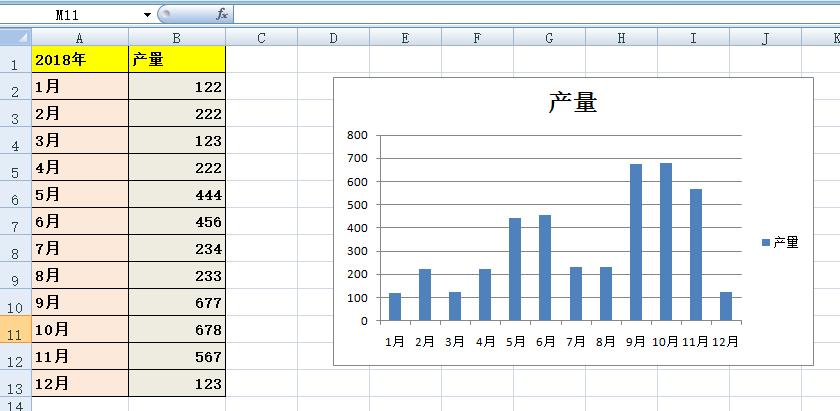Click cell labeled 7月 in column A
Image resolution: width=840 pixels, height=411 pixels.
[x=80, y=248]
